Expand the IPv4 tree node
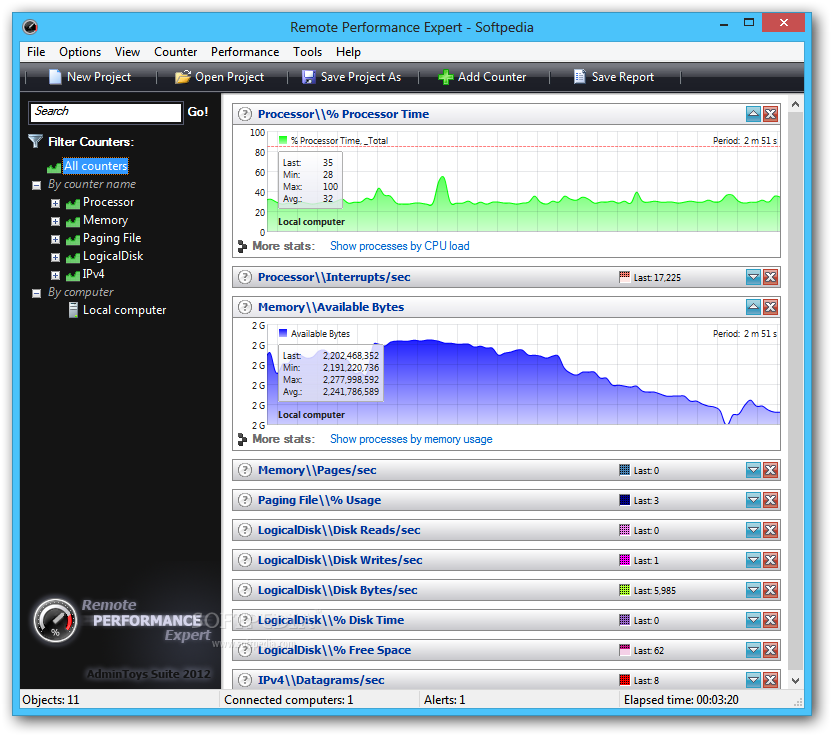The height and width of the screenshot is (736, 832). [x=55, y=275]
